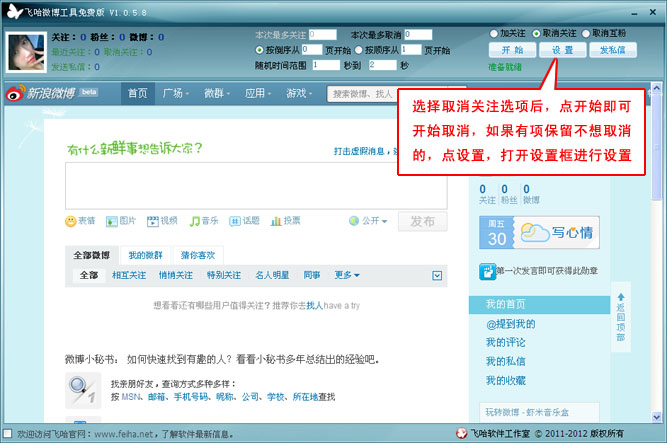The image size is (667, 443).
Task: Click the butterfly app logo in title bar
Action: 14,11
